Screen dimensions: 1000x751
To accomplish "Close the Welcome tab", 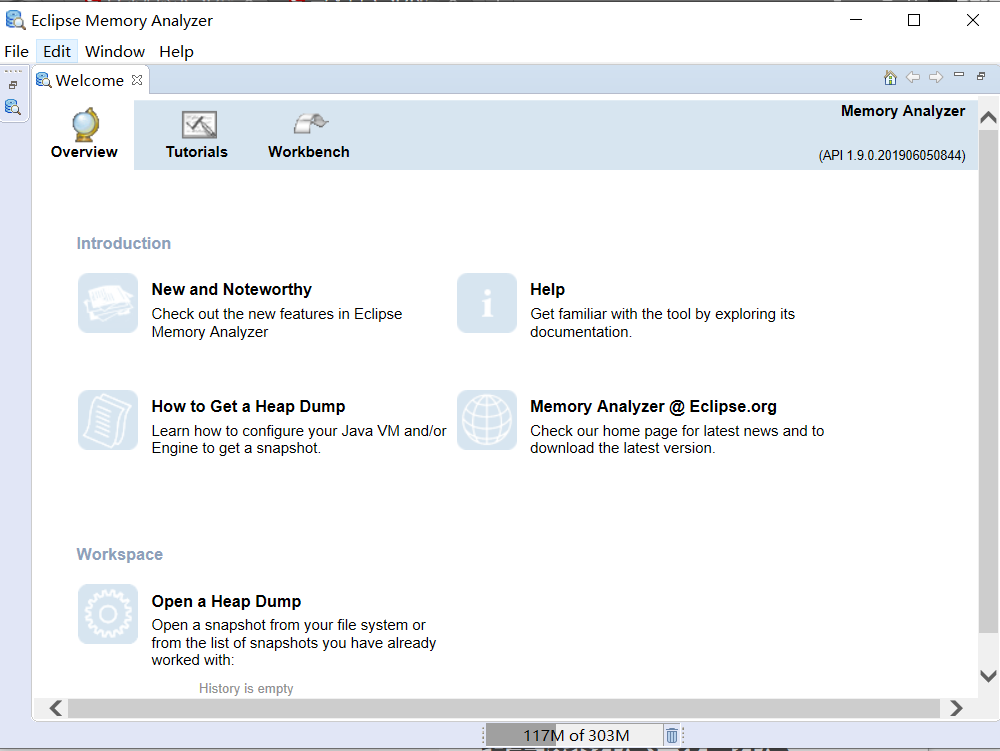I will pos(137,80).
